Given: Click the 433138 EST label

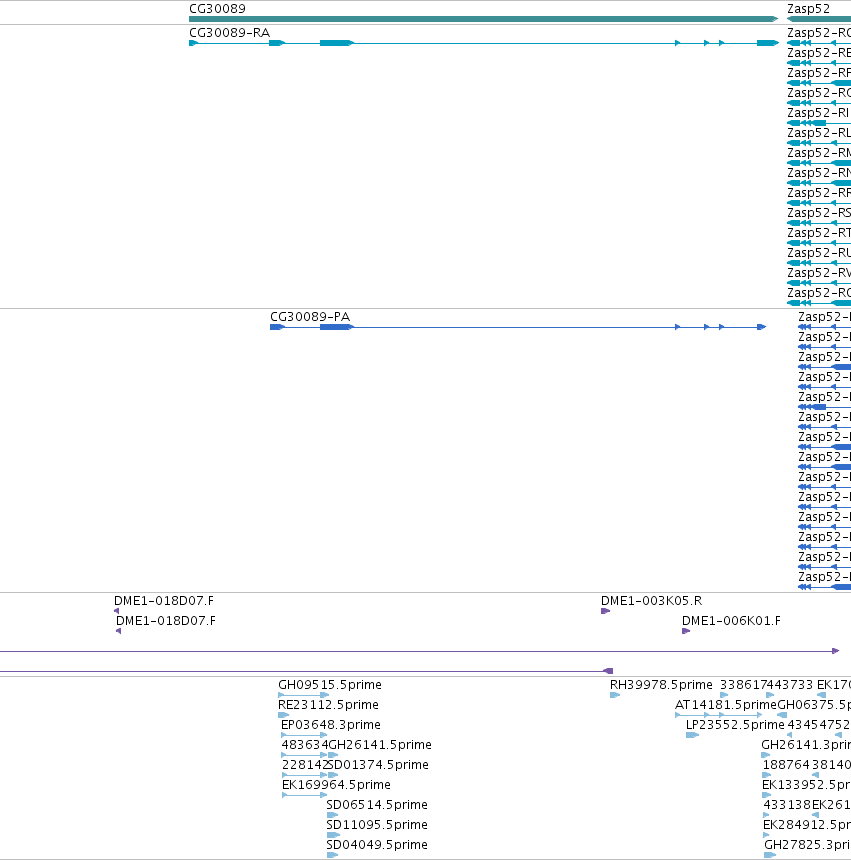Looking at the screenshot, I should click(787, 805).
